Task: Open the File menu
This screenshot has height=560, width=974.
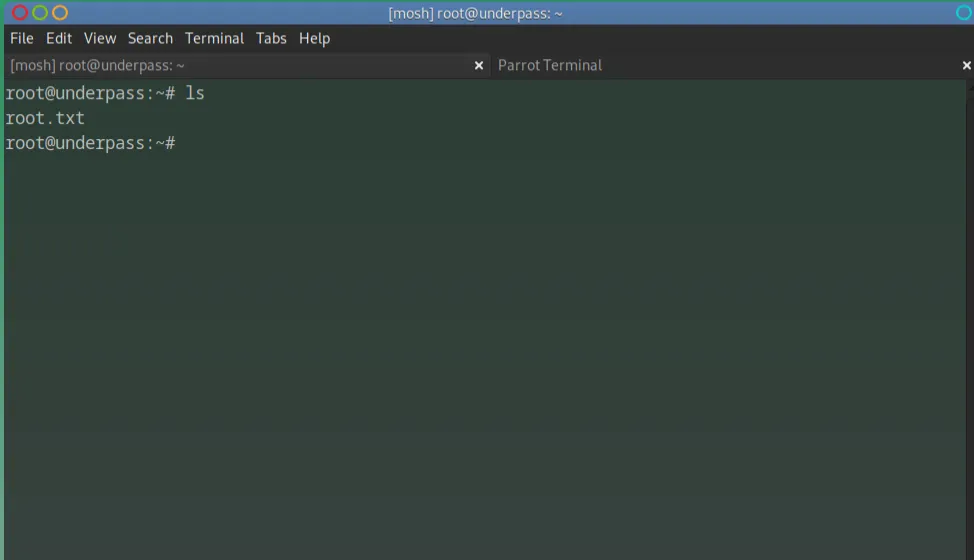Action: (21, 38)
